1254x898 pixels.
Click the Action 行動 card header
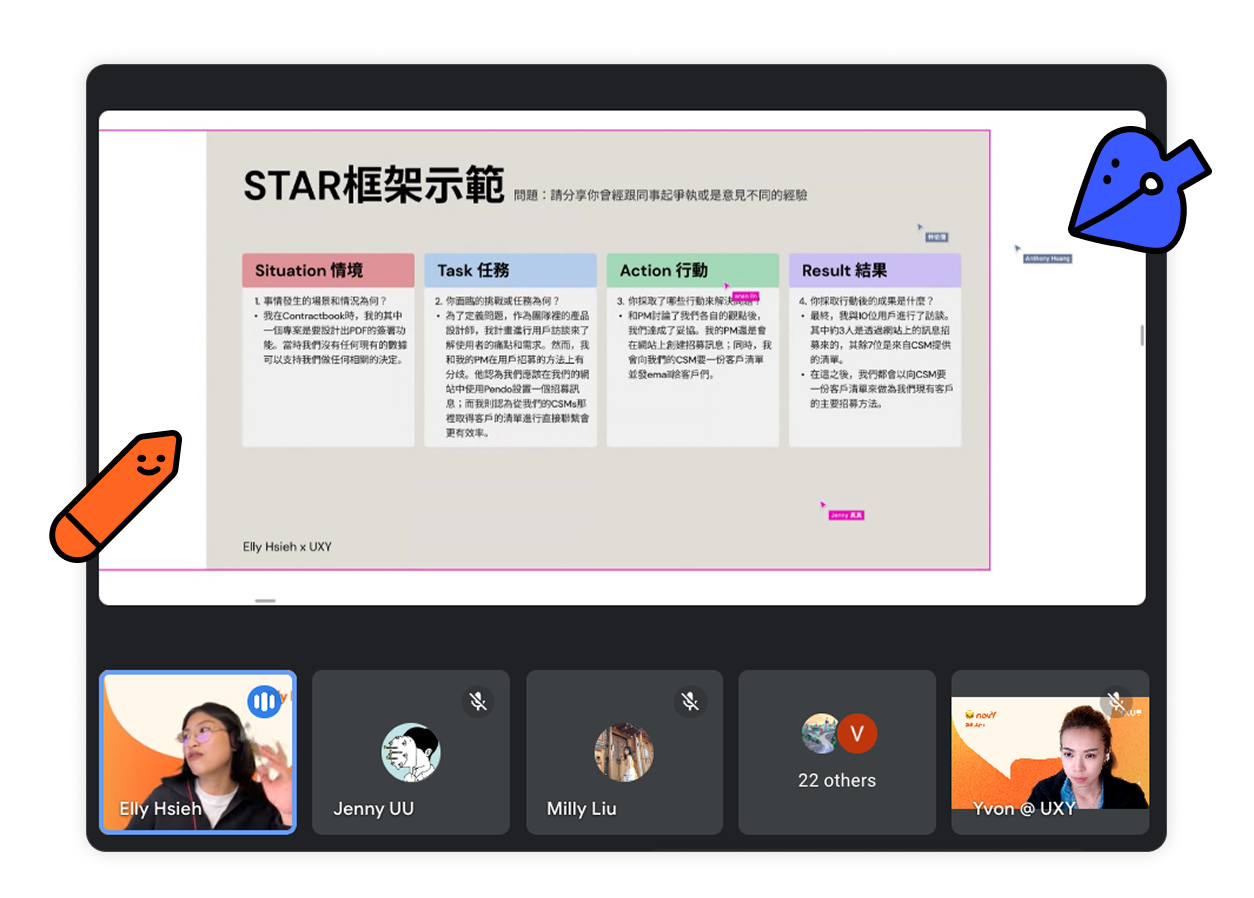(692, 270)
